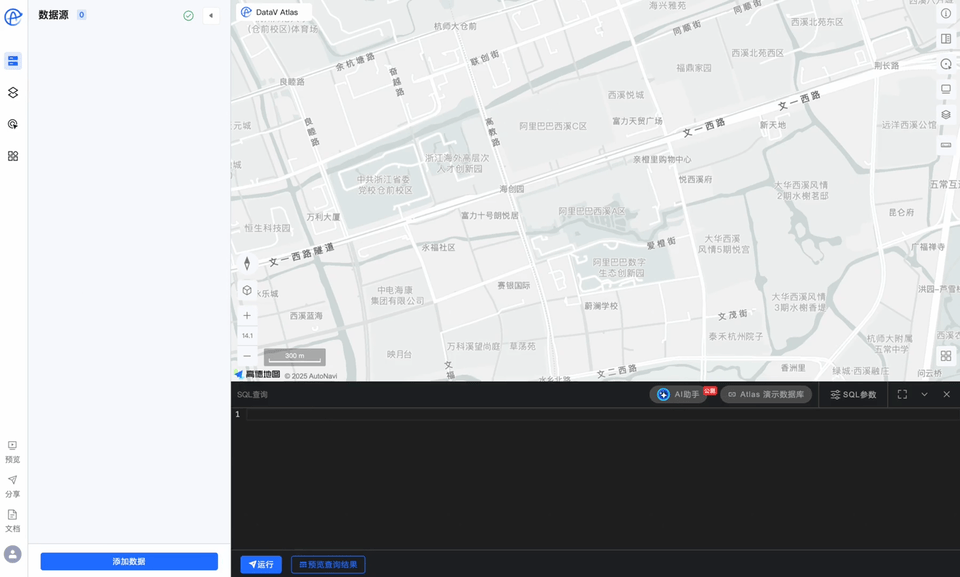Open the components grid sidebar icon
This screenshot has height=577, width=960.
pyautogui.click(x=13, y=156)
